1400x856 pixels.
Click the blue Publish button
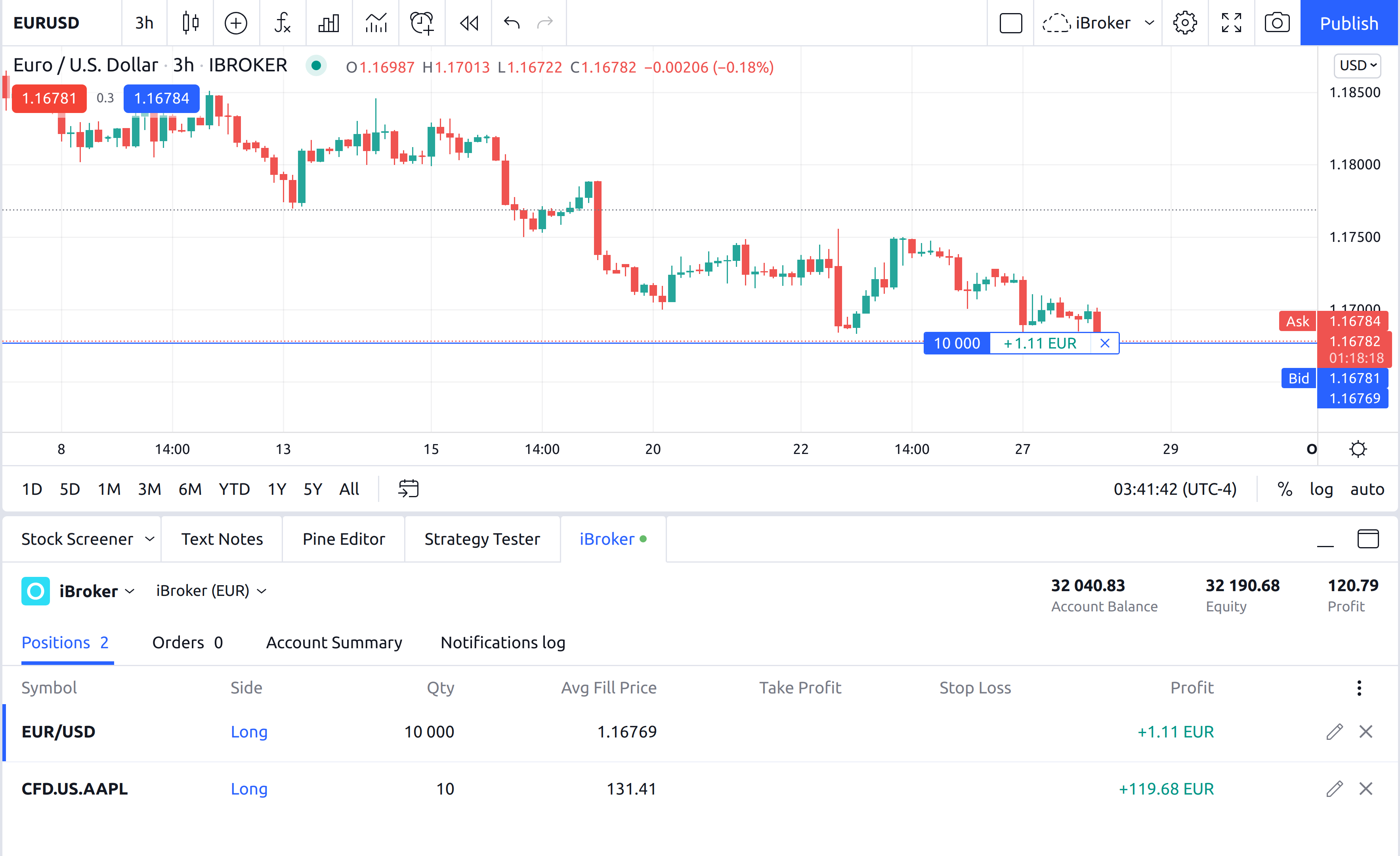(1348, 23)
